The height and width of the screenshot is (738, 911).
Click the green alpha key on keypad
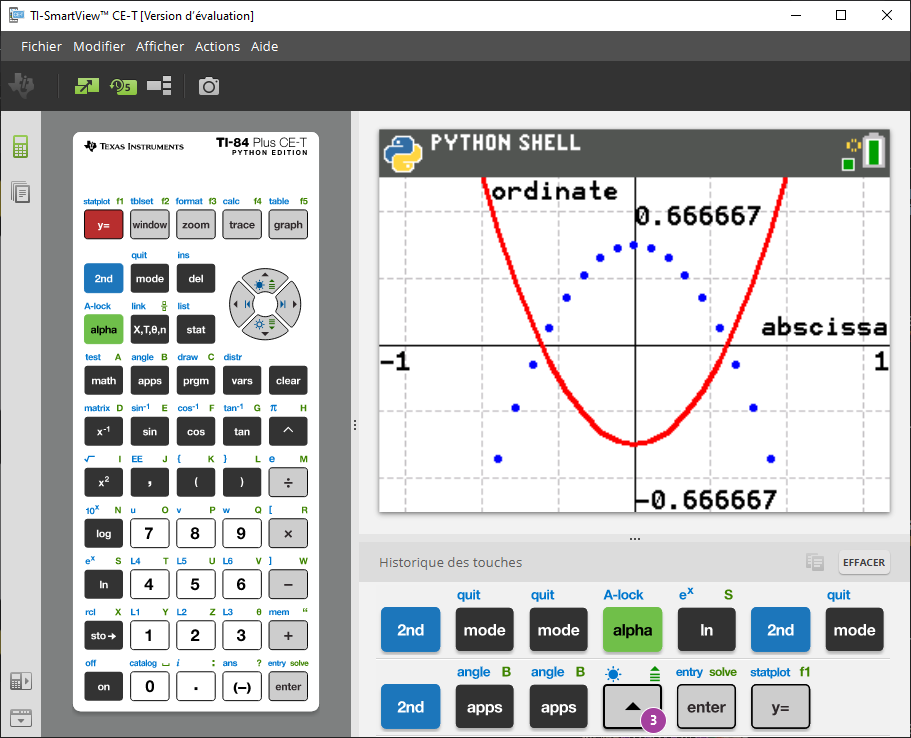pyautogui.click(x=103, y=329)
